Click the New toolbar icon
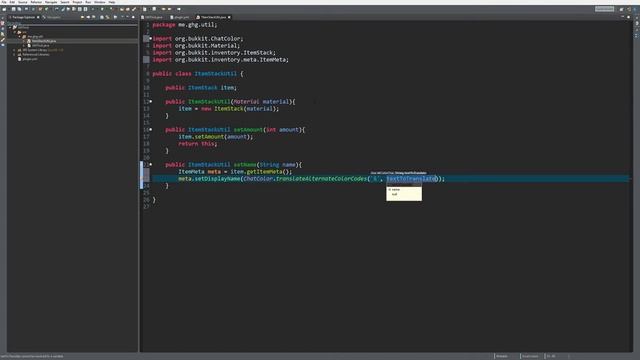Screen dimensions: 640x360 [x=4, y=9]
